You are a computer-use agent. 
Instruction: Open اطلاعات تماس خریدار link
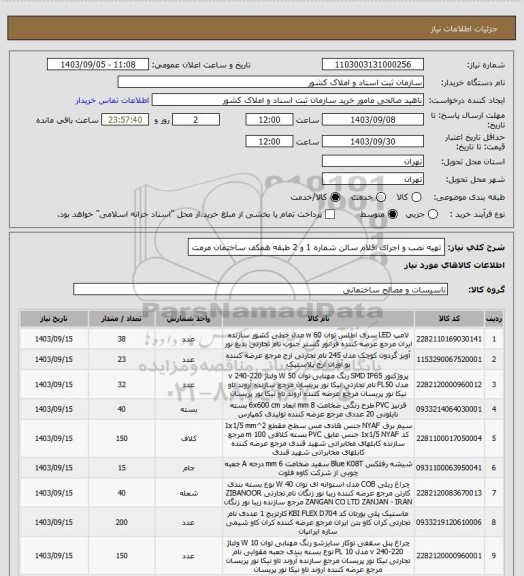(x=112, y=100)
